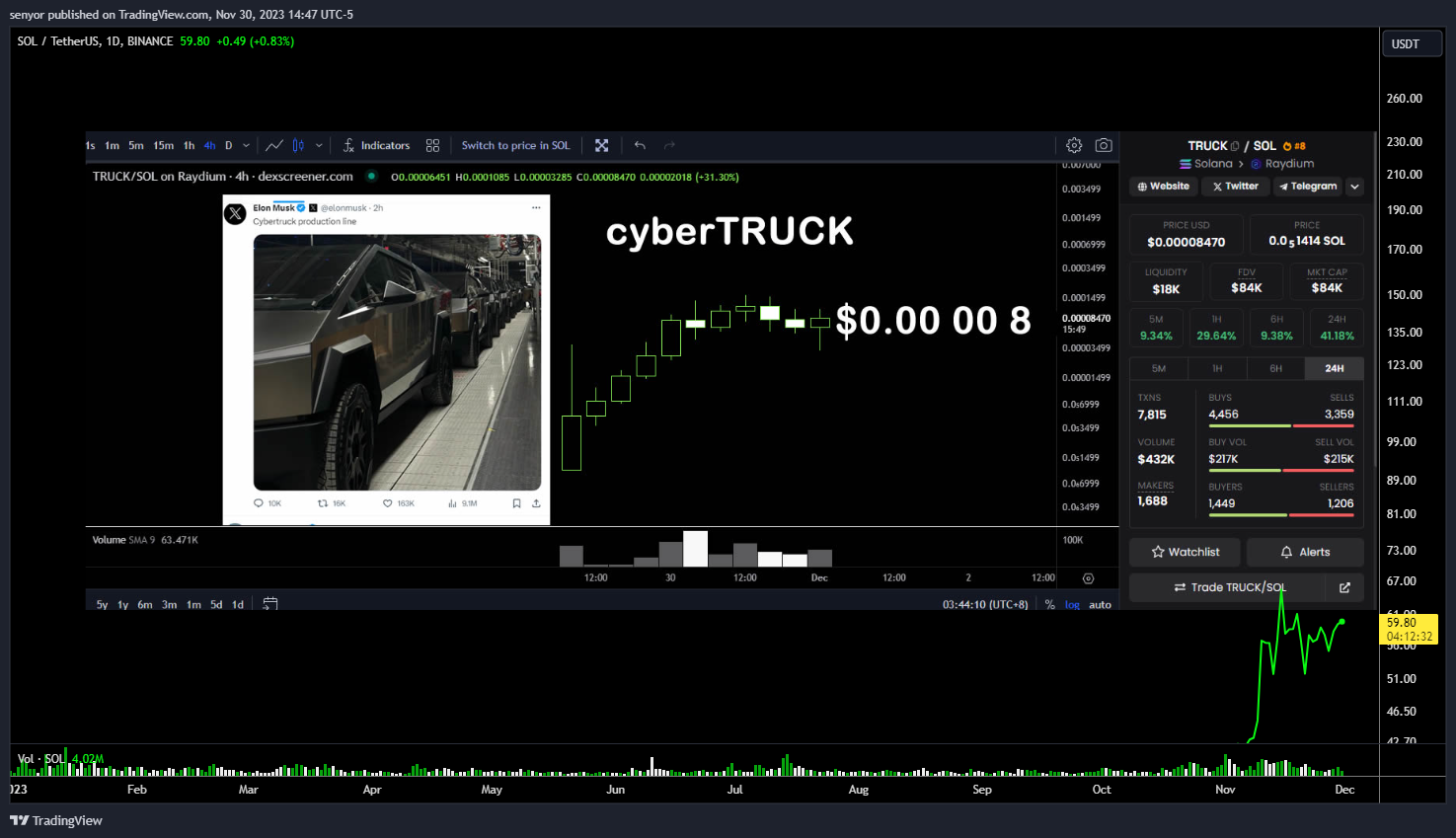Click the X logo avatar in tweet
Viewport: 1456px width, 838px height.
tap(235, 213)
